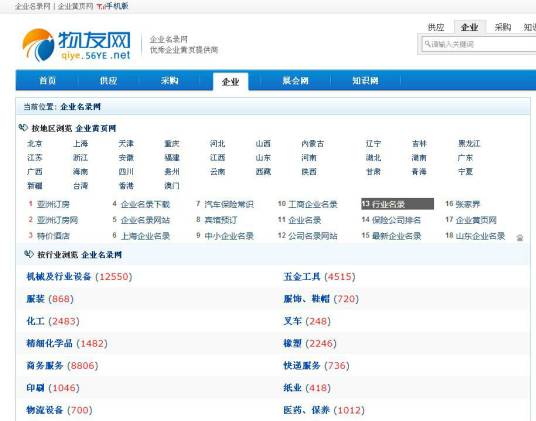Open 知识网 in the navigation bar
536x421 pixels.
click(x=365, y=81)
